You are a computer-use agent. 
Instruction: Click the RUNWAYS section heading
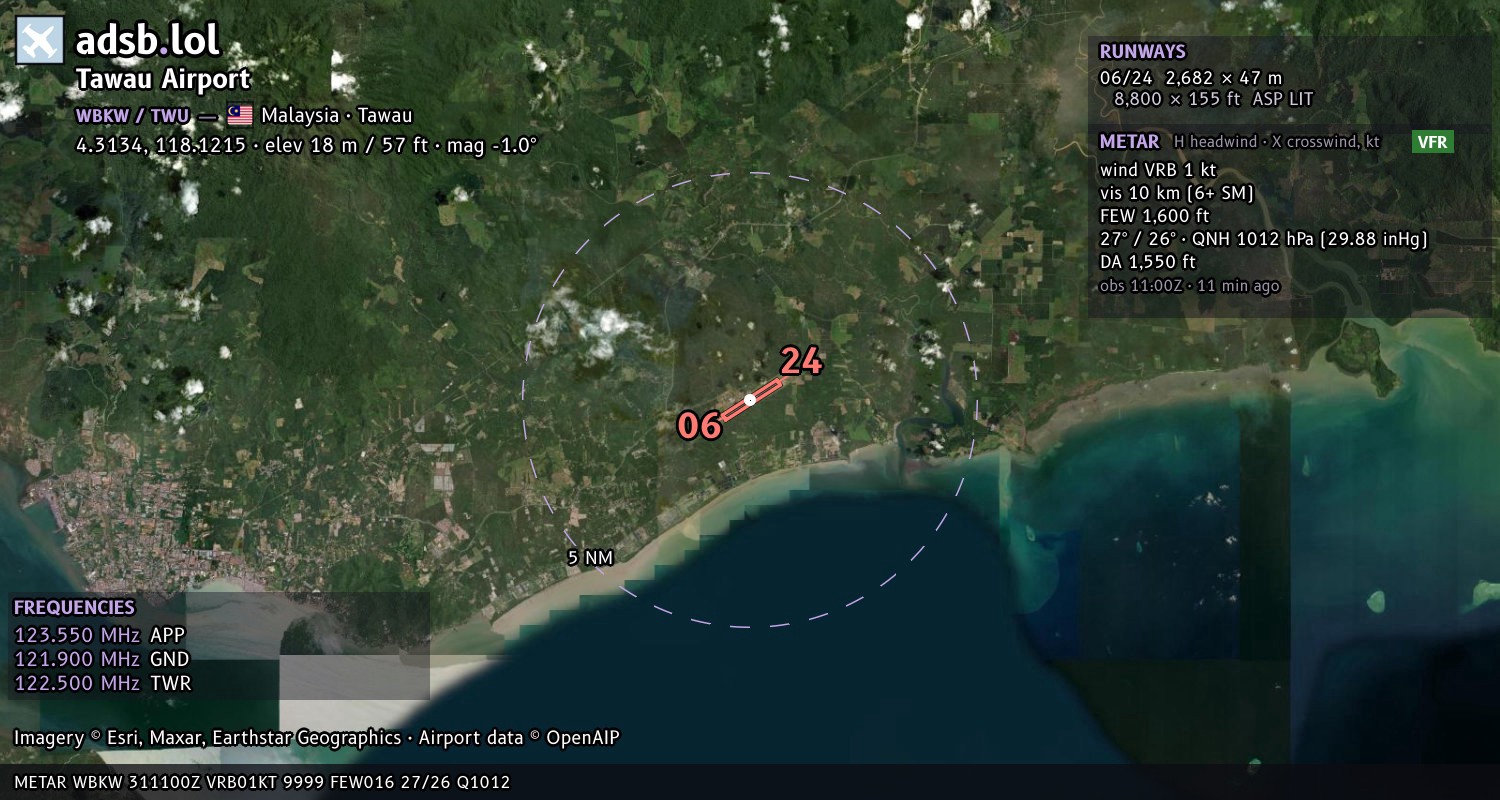pyautogui.click(x=1142, y=52)
